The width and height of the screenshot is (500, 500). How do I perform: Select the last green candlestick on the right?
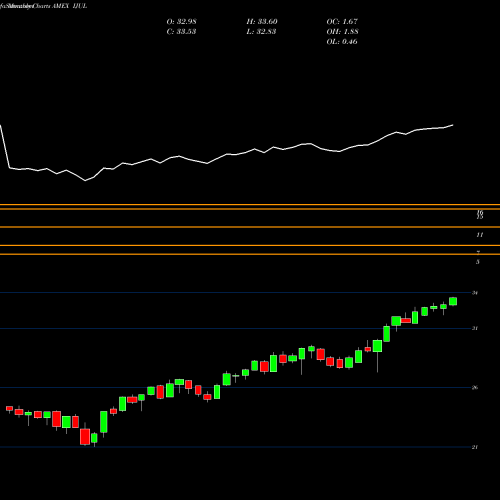[x=453, y=301]
